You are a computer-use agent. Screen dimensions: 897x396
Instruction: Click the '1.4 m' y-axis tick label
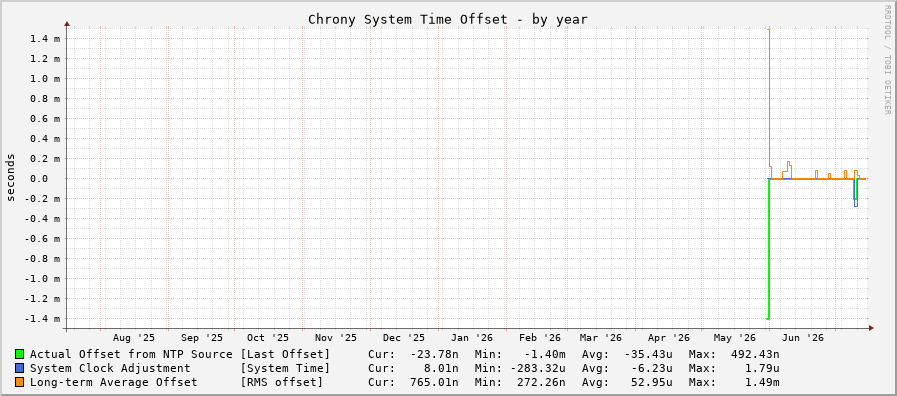46,39
